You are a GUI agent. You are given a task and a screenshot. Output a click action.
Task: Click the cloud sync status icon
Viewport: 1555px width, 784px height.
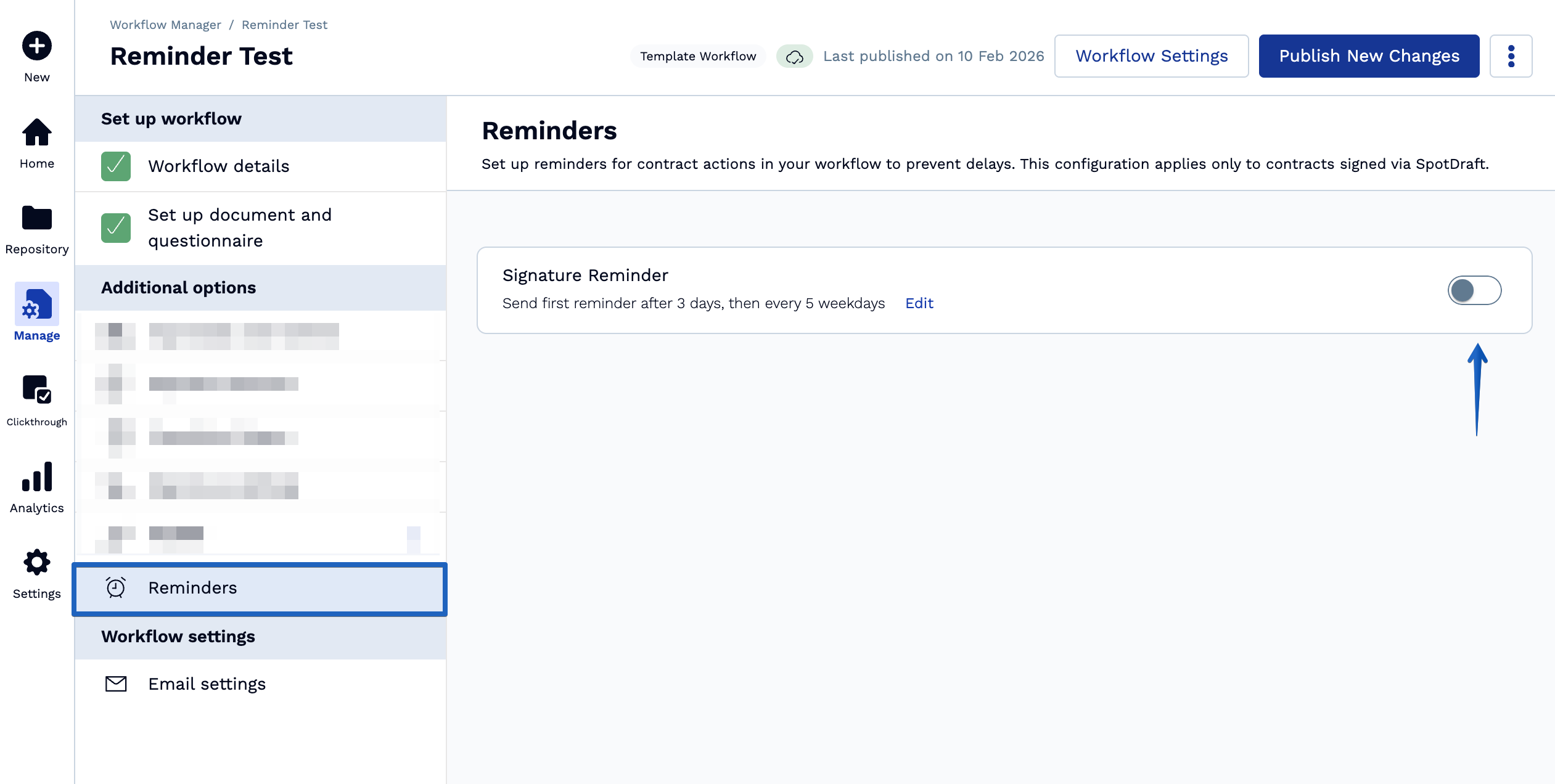point(794,56)
